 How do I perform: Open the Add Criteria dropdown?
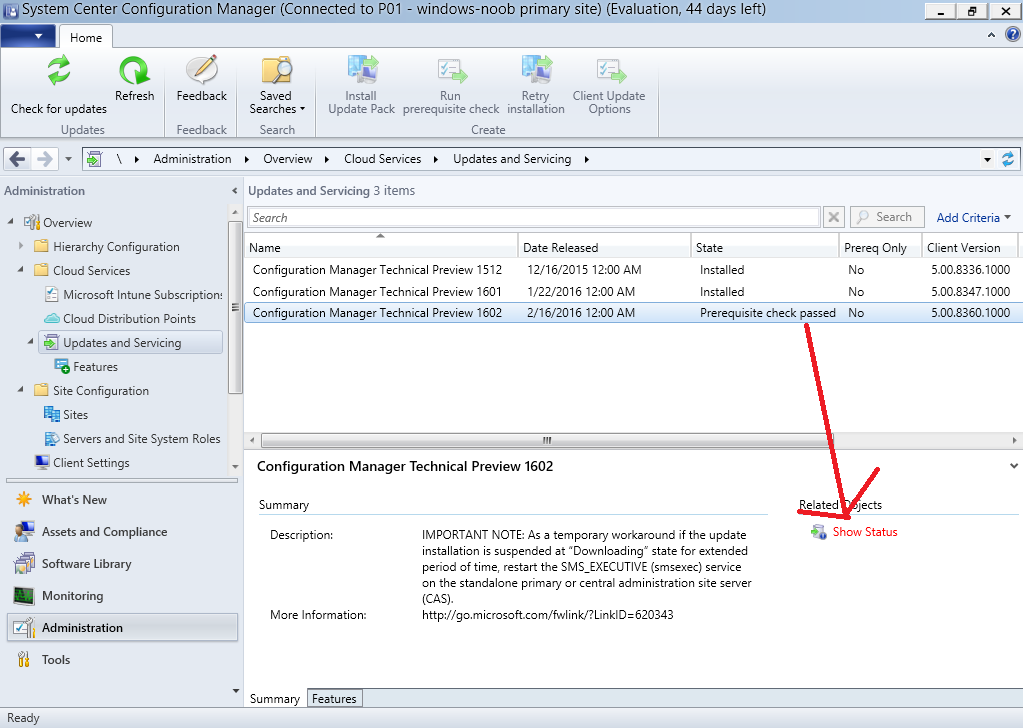[x=973, y=217]
